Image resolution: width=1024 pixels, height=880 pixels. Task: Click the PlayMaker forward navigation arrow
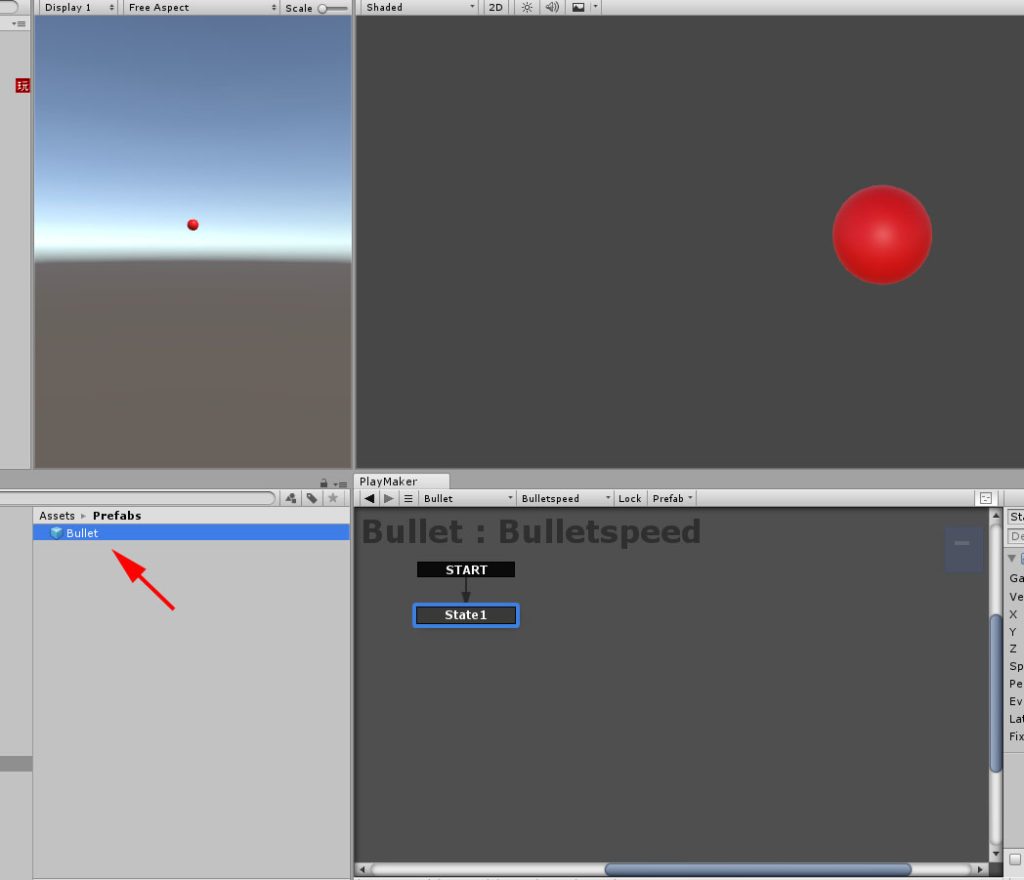click(388, 497)
